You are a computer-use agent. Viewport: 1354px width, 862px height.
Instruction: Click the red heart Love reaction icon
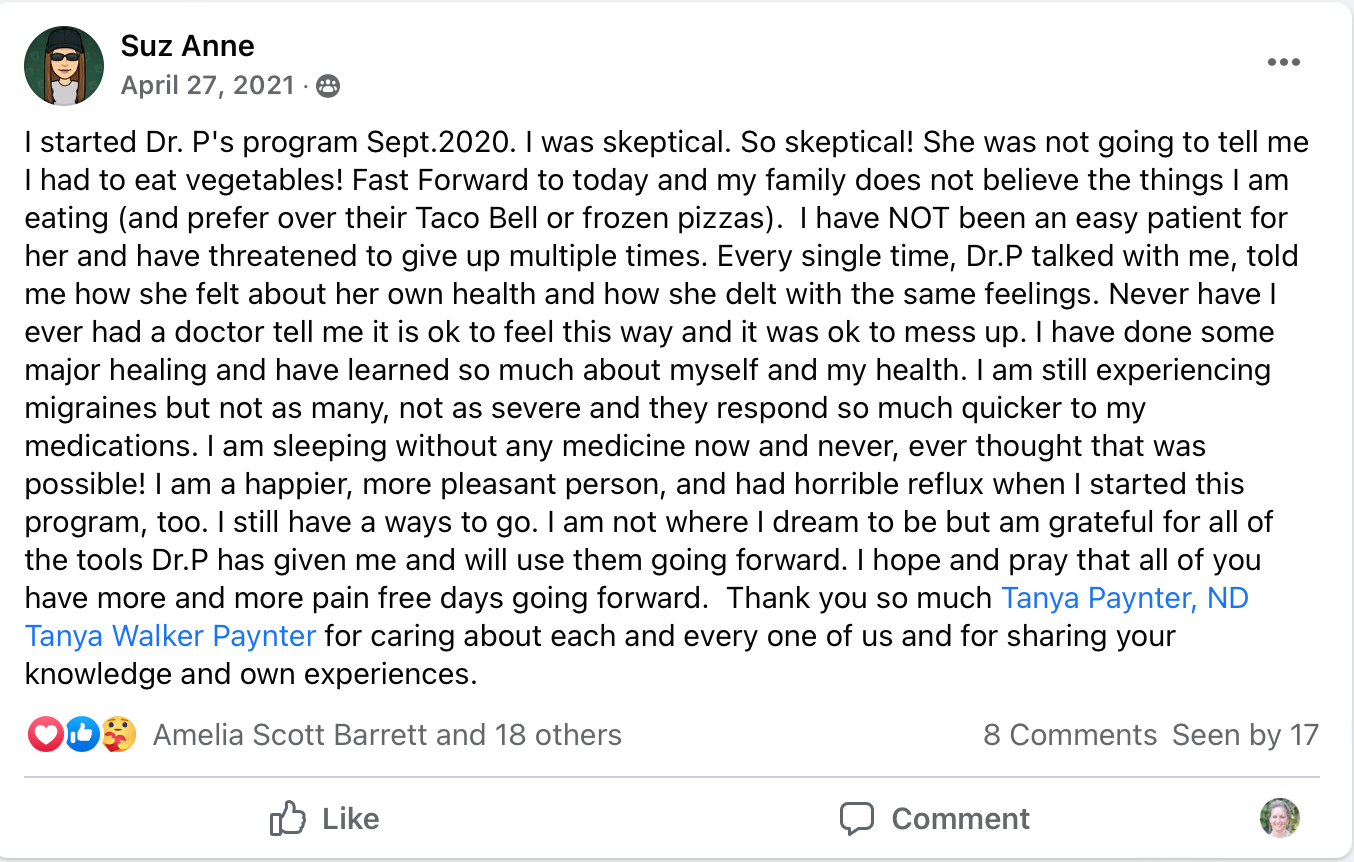point(45,735)
